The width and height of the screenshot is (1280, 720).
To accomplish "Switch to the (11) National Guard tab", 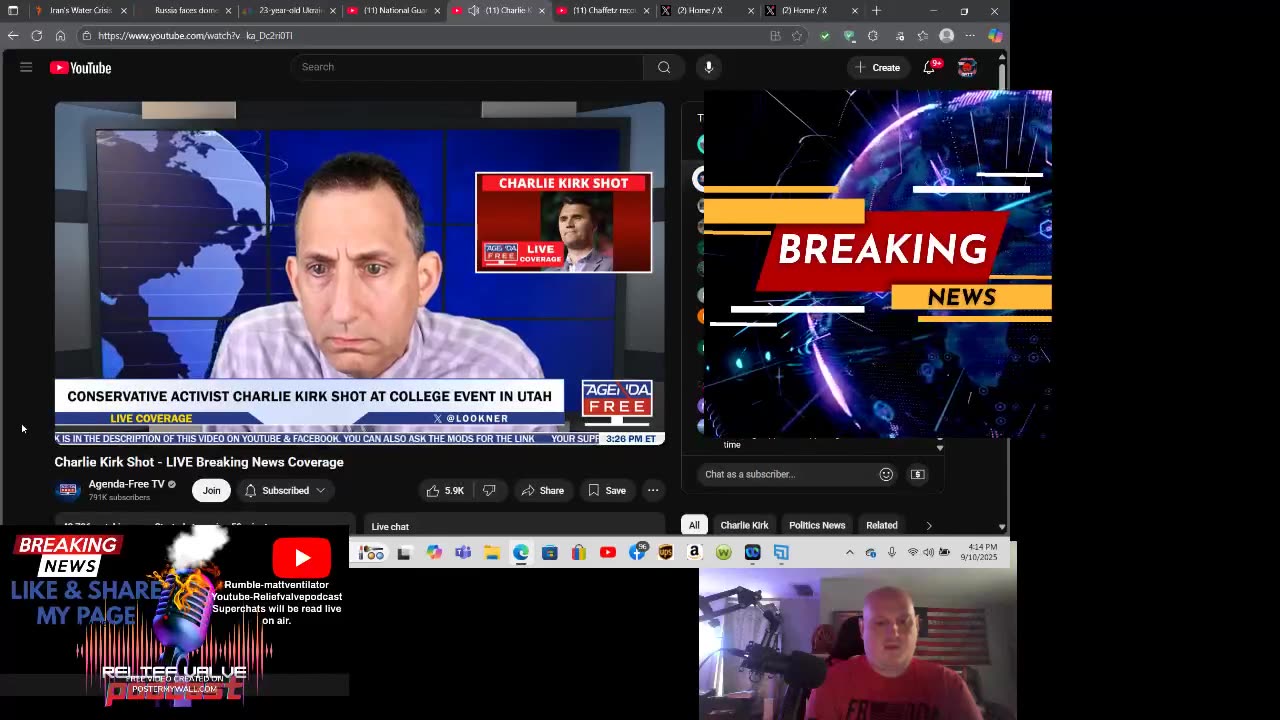I will click(394, 11).
